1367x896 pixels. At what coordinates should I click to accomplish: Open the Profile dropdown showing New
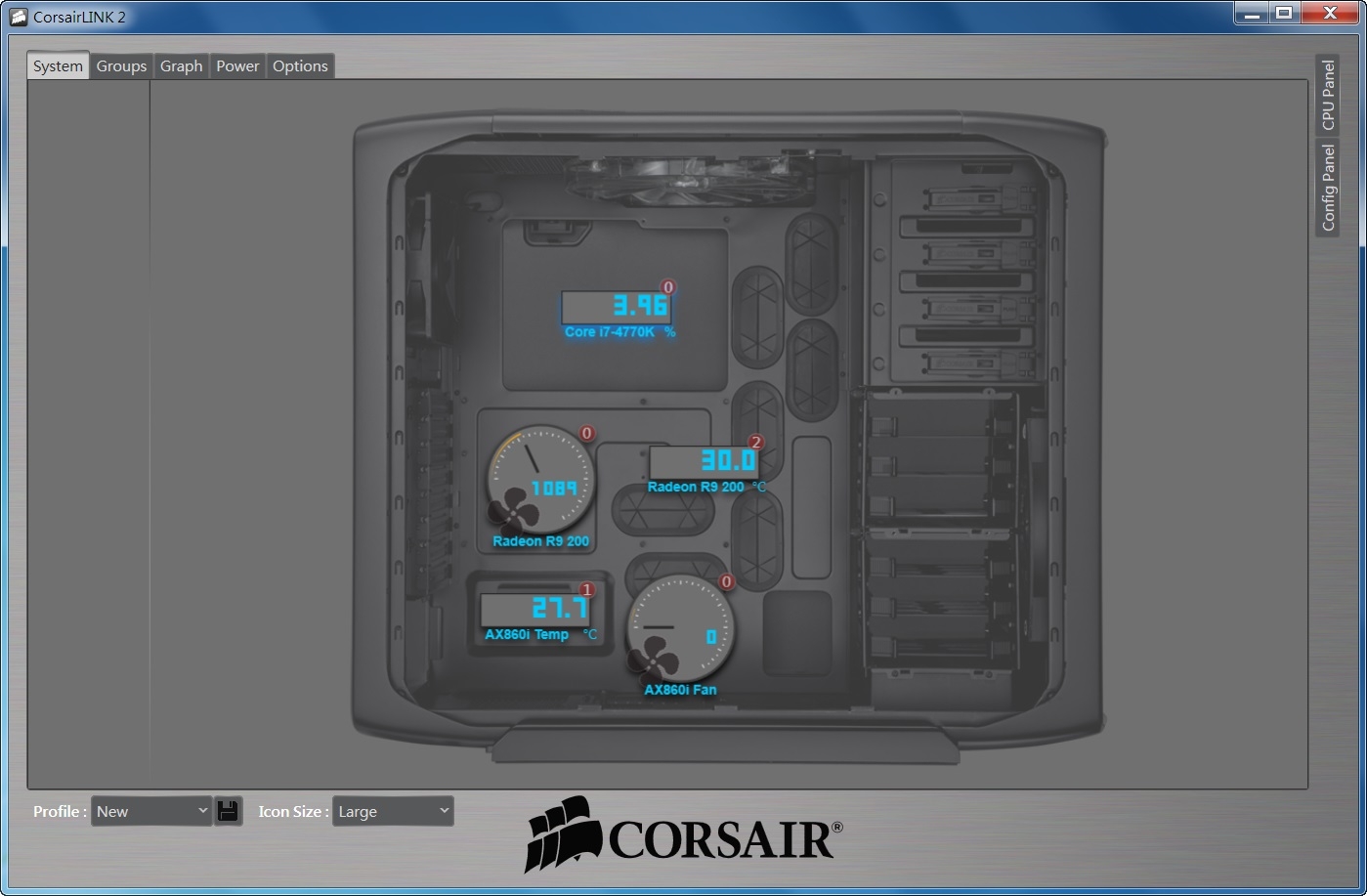(151, 811)
